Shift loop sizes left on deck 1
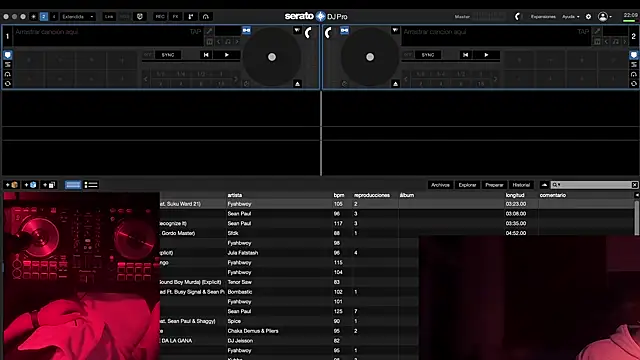 pyautogui.click(x=146, y=79)
